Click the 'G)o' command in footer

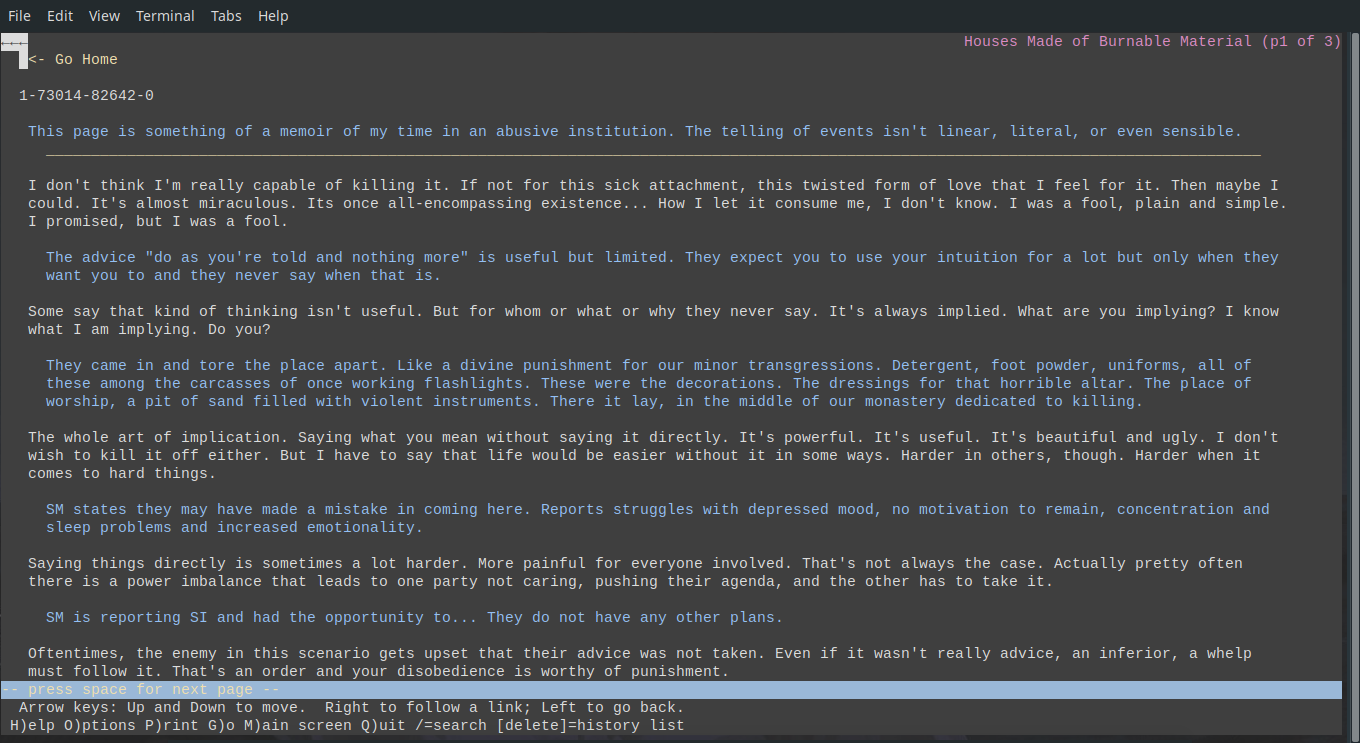(221, 726)
